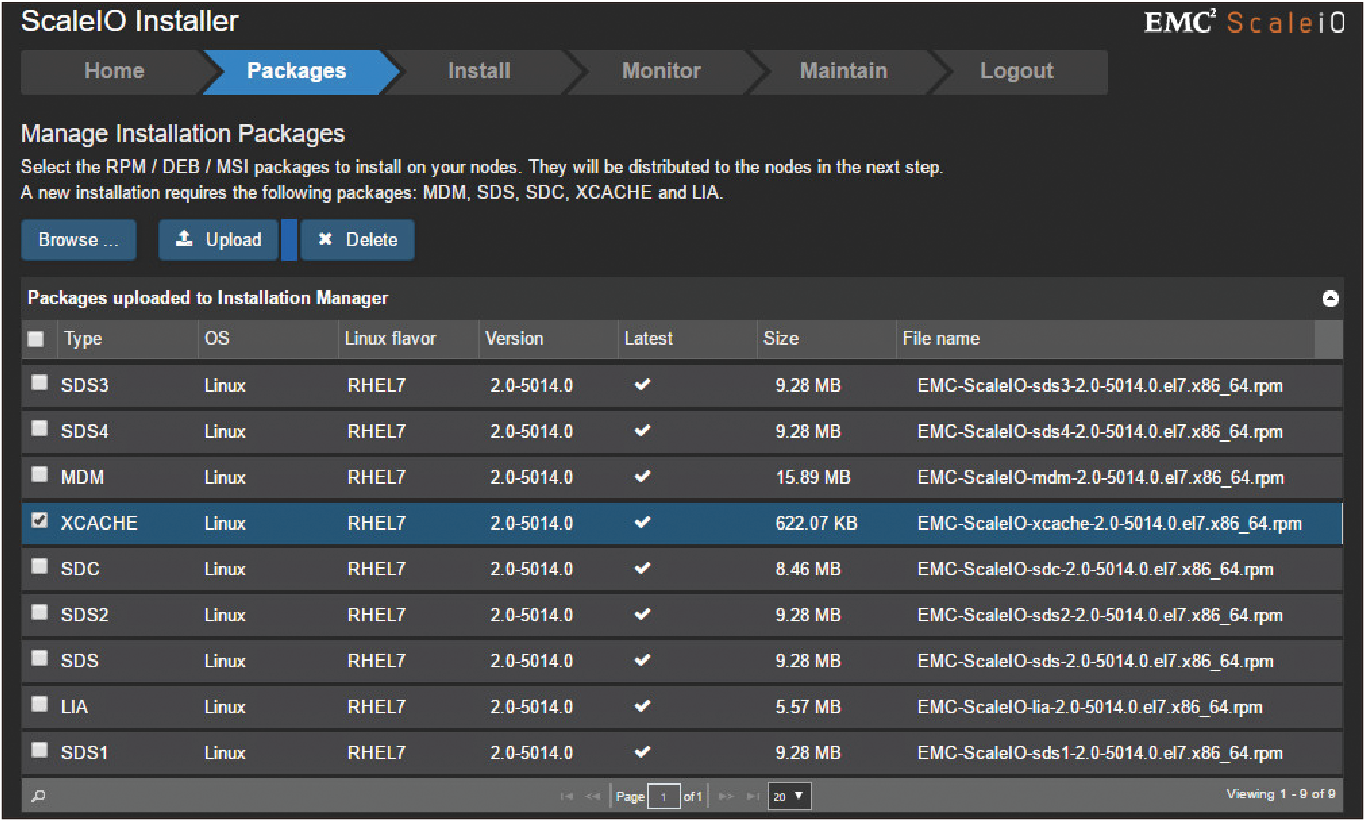Screen dimensions: 1366x823
Task: Click the 5.57 MB size cell
Action: point(808,707)
